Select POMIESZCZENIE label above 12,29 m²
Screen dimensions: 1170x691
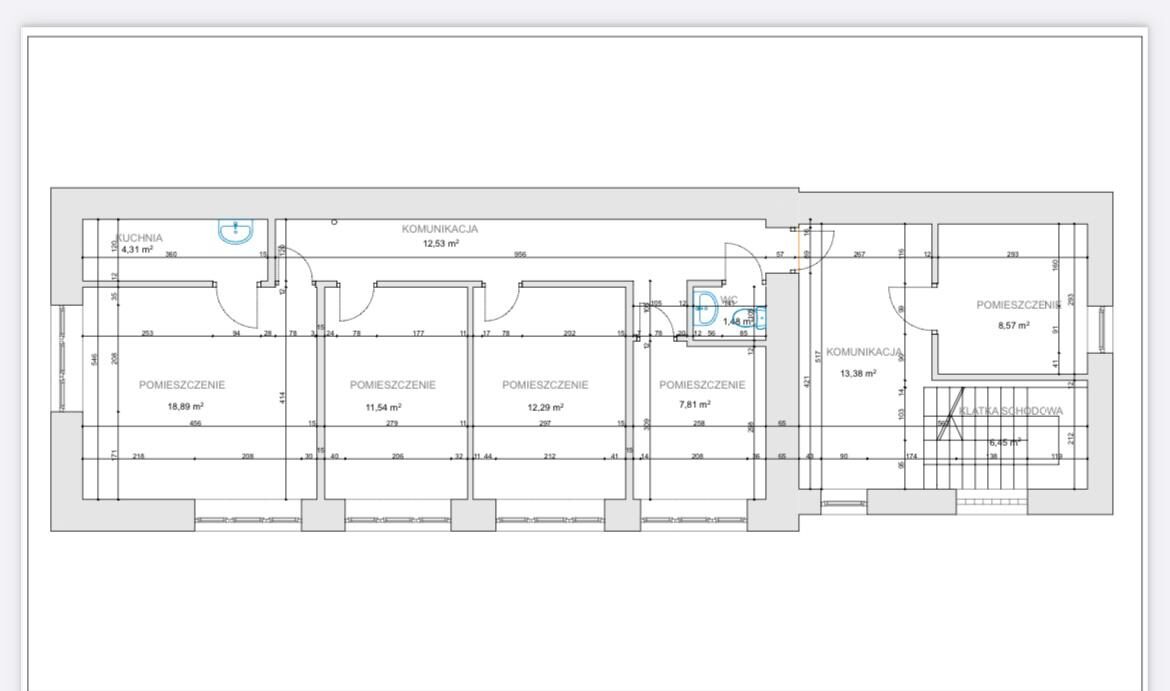tap(545, 385)
